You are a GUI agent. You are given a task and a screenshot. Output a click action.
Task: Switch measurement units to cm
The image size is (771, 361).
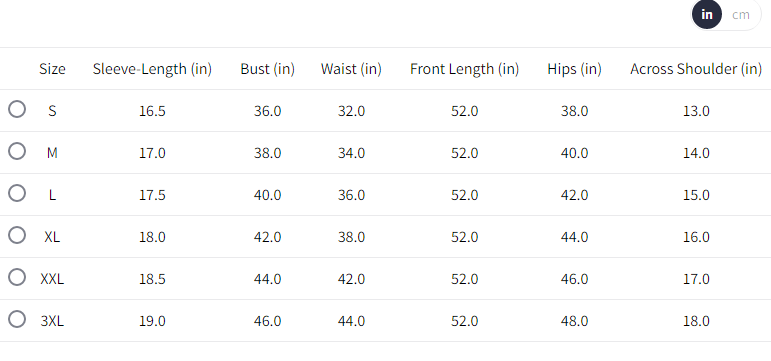tap(741, 15)
